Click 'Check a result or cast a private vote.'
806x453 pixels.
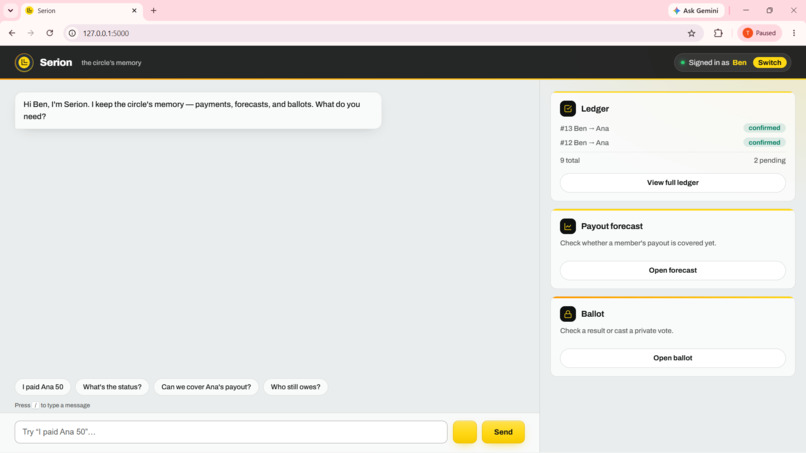click(x=616, y=331)
